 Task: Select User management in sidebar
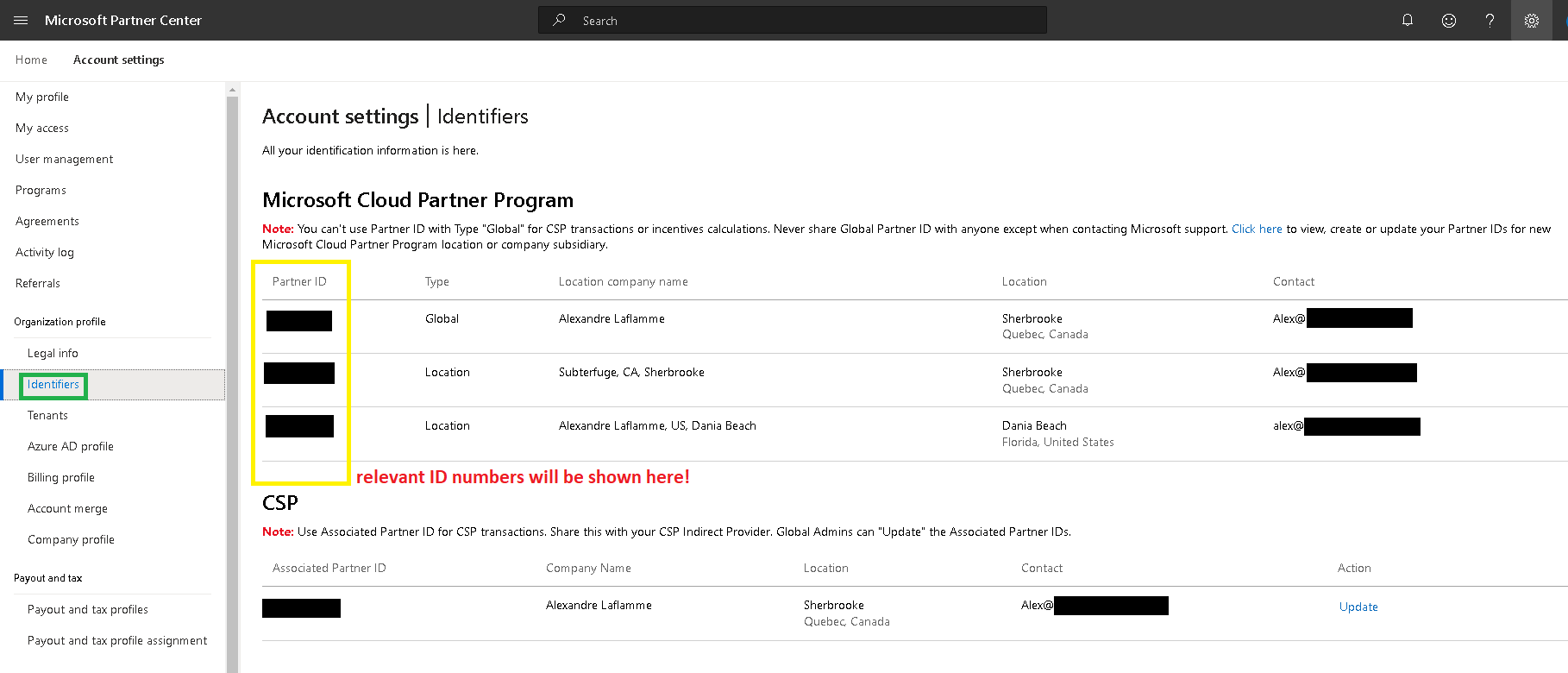pos(65,159)
